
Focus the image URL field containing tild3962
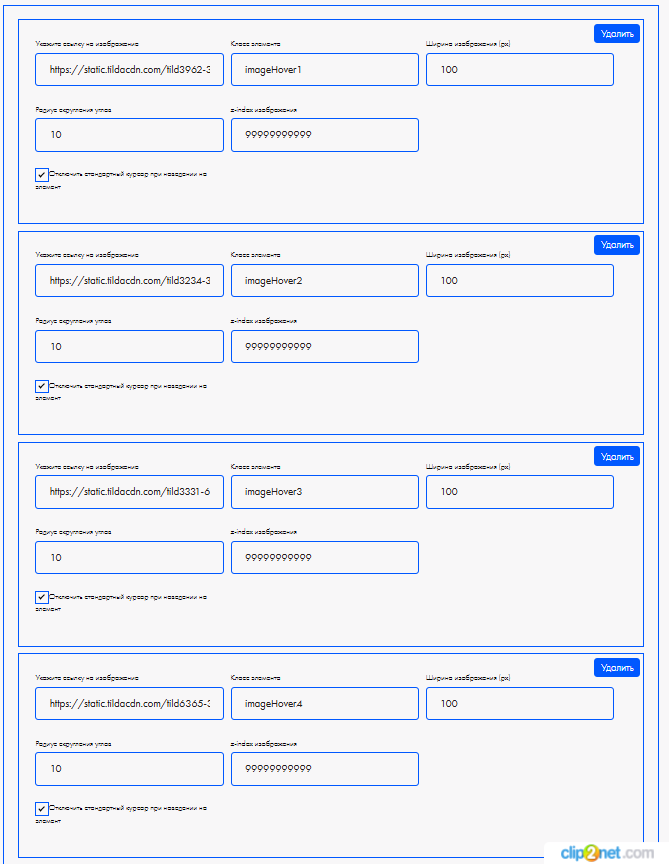coord(129,70)
